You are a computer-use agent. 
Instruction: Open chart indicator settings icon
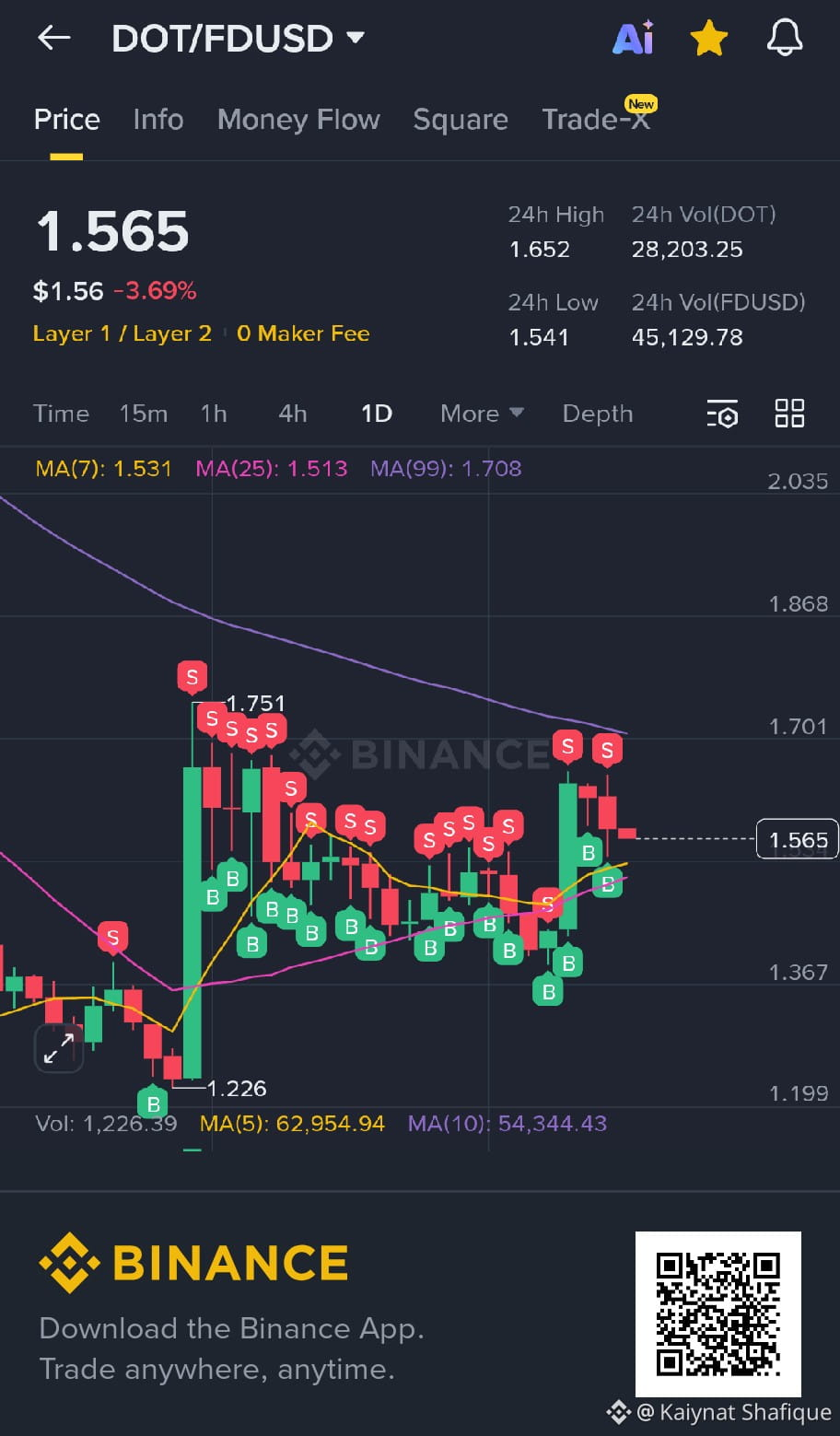722,414
